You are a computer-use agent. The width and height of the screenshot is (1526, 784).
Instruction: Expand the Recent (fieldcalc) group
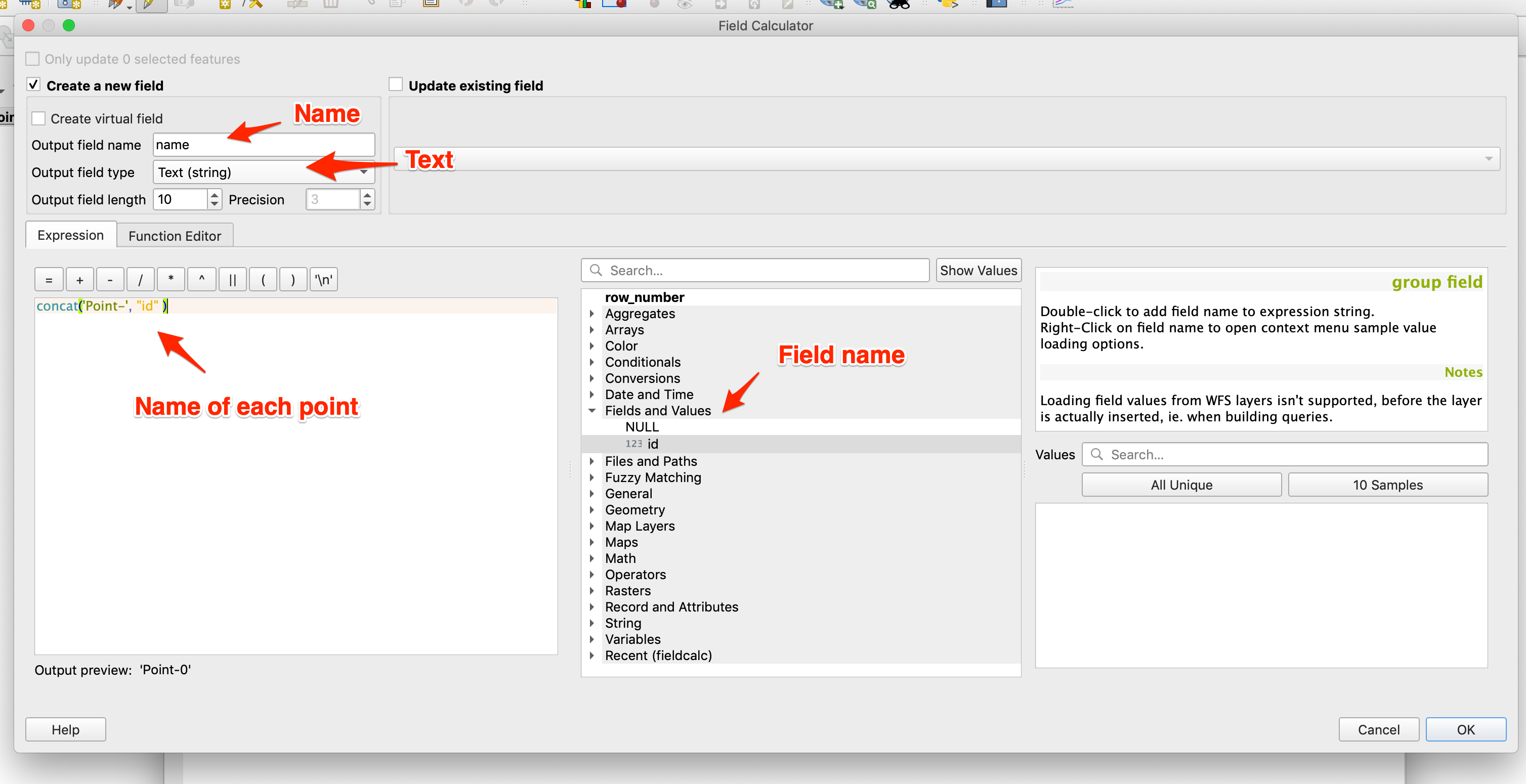coord(592,656)
